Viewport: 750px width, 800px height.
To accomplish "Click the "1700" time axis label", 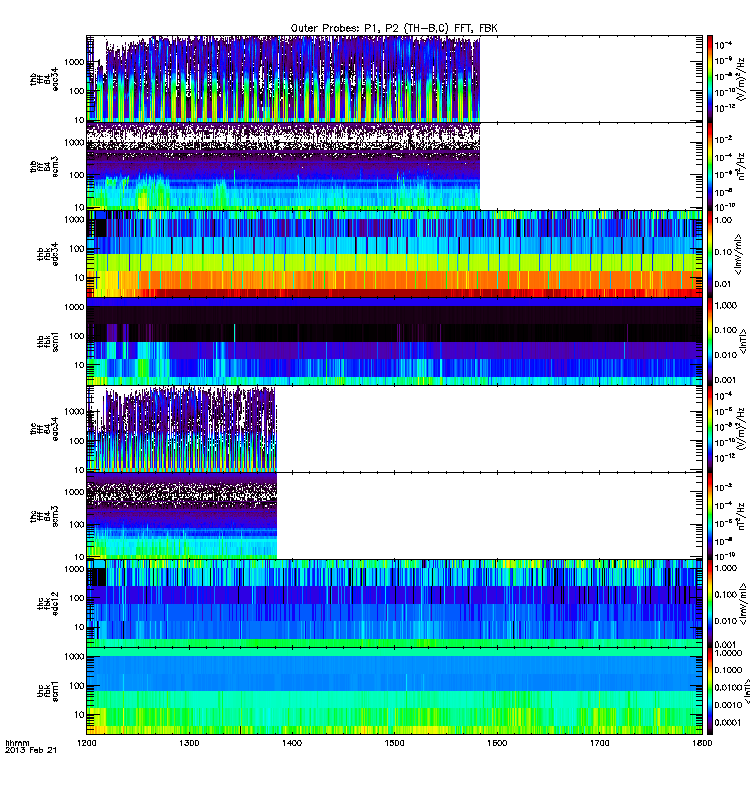I will [599, 743].
